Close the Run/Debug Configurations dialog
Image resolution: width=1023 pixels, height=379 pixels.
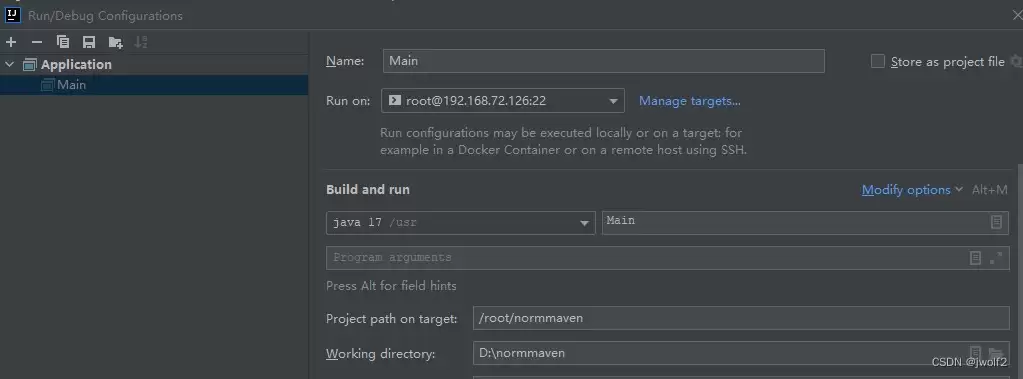click(1016, 14)
